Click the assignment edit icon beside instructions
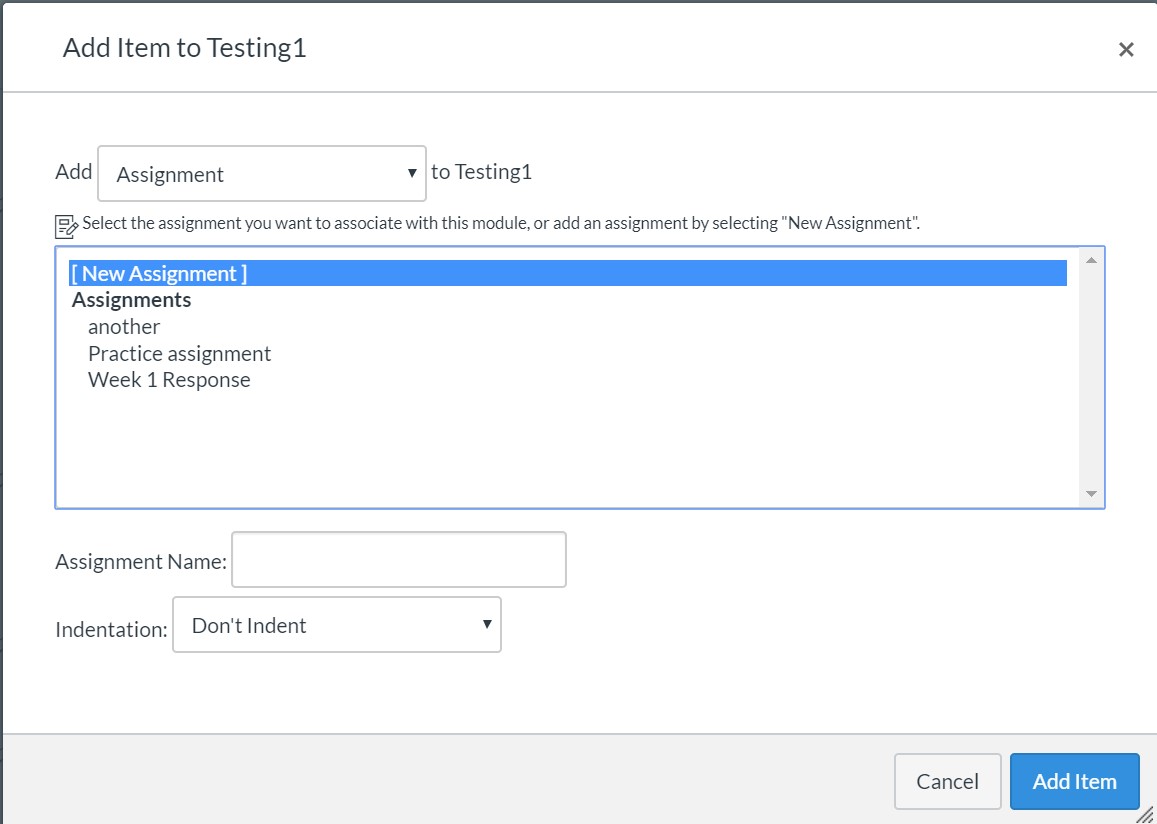Image resolution: width=1157 pixels, height=824 pixels. tap(66, 226)
